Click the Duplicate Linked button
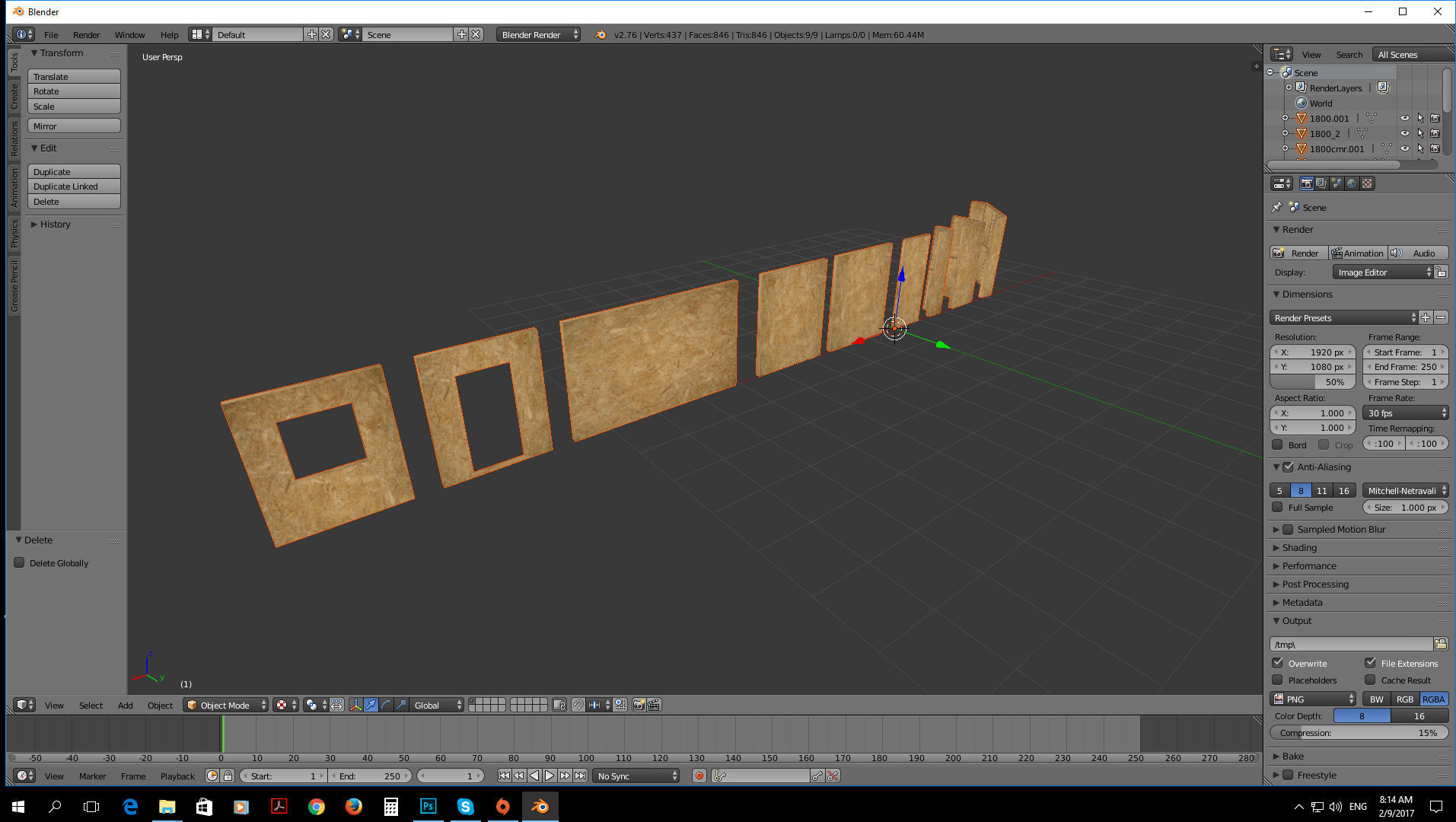Viewport: 1456px width, 822px height. click(x=74, y=186)
